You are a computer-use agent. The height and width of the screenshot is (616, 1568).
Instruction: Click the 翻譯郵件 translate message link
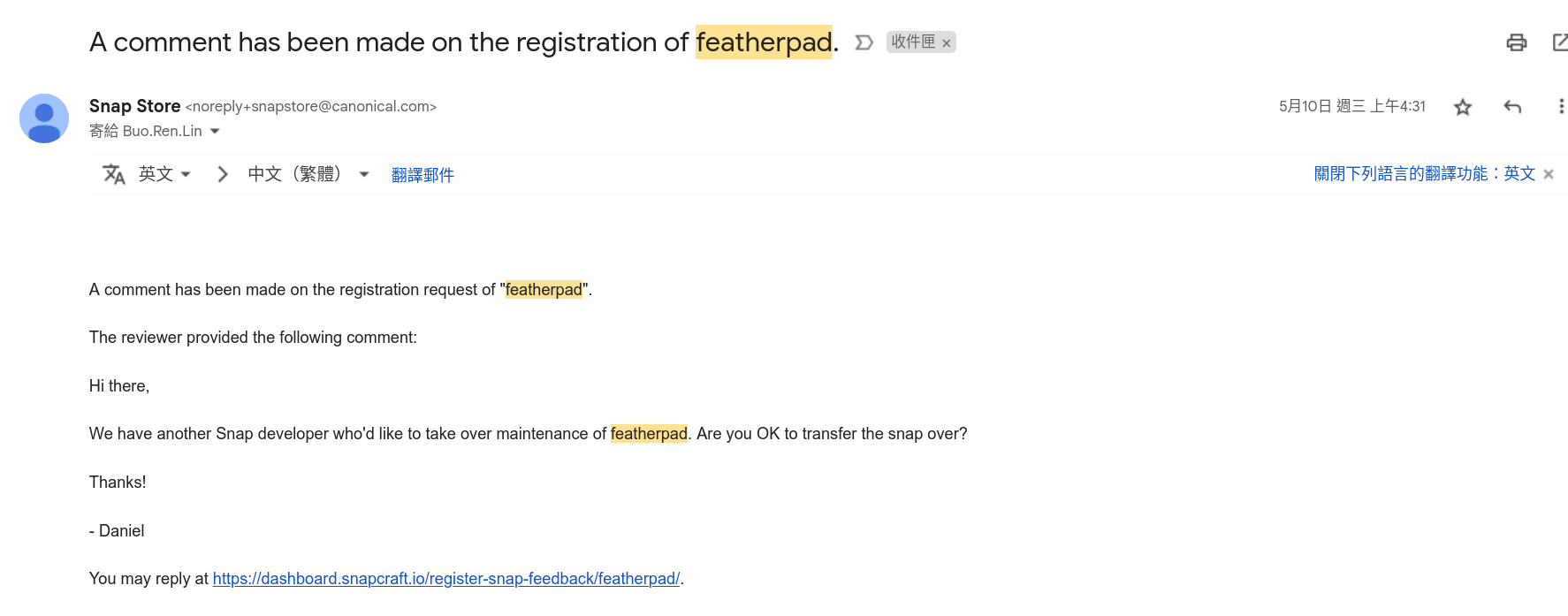tap(422, 175)
